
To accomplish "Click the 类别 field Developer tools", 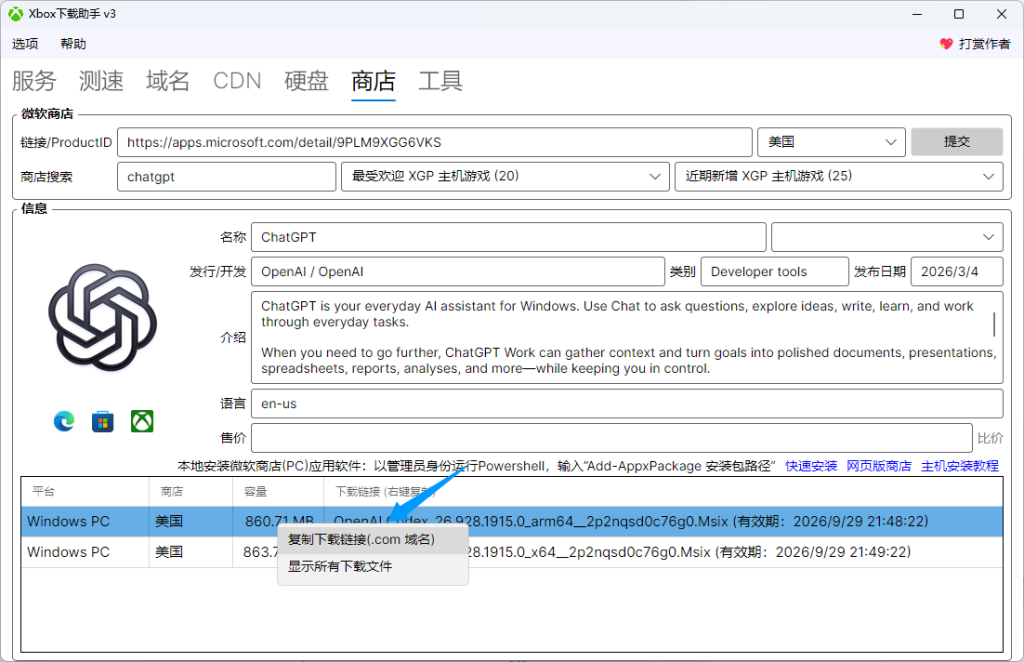I will tap(775, 272).
